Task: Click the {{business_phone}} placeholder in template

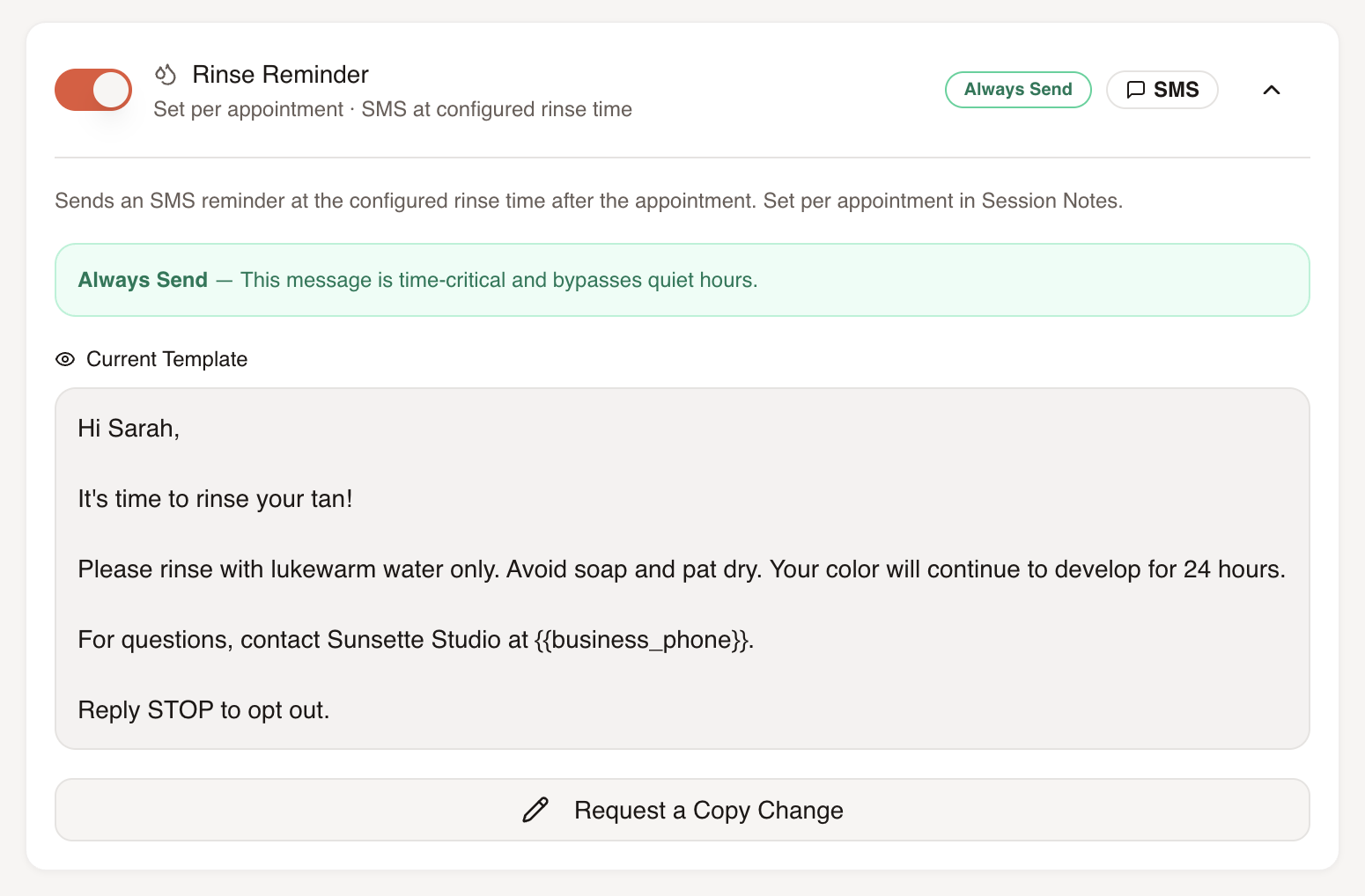Action: 642,640
